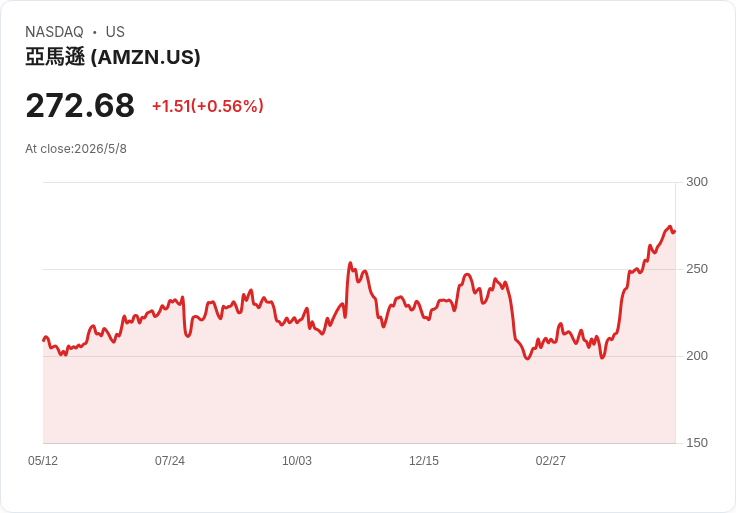Click the US market label
The image size is (736, 513).
tap(115, 32)
